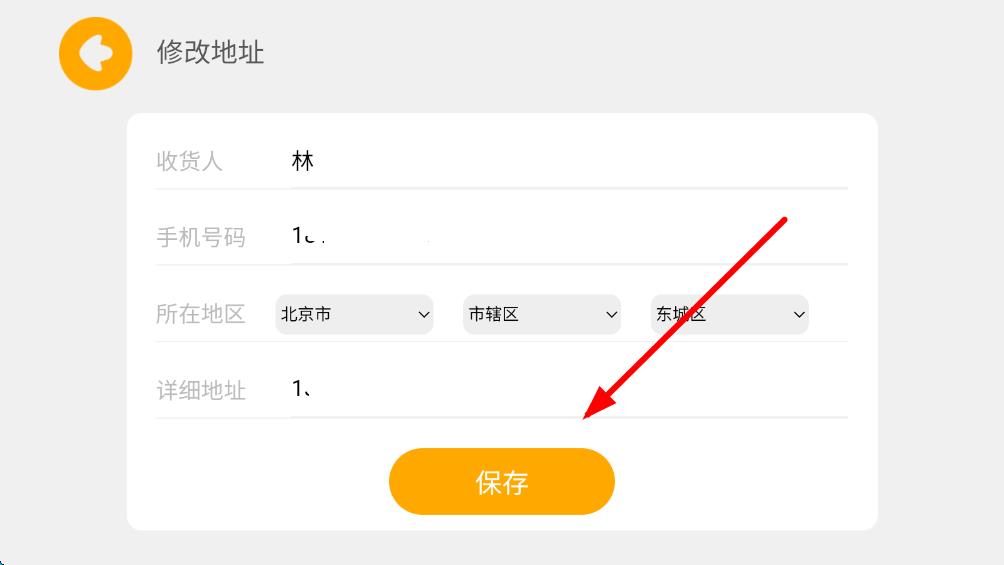This screenshot has width=1004, height=565.
Task: Click the 详细地址 field label
Action: tap(201, 390)
